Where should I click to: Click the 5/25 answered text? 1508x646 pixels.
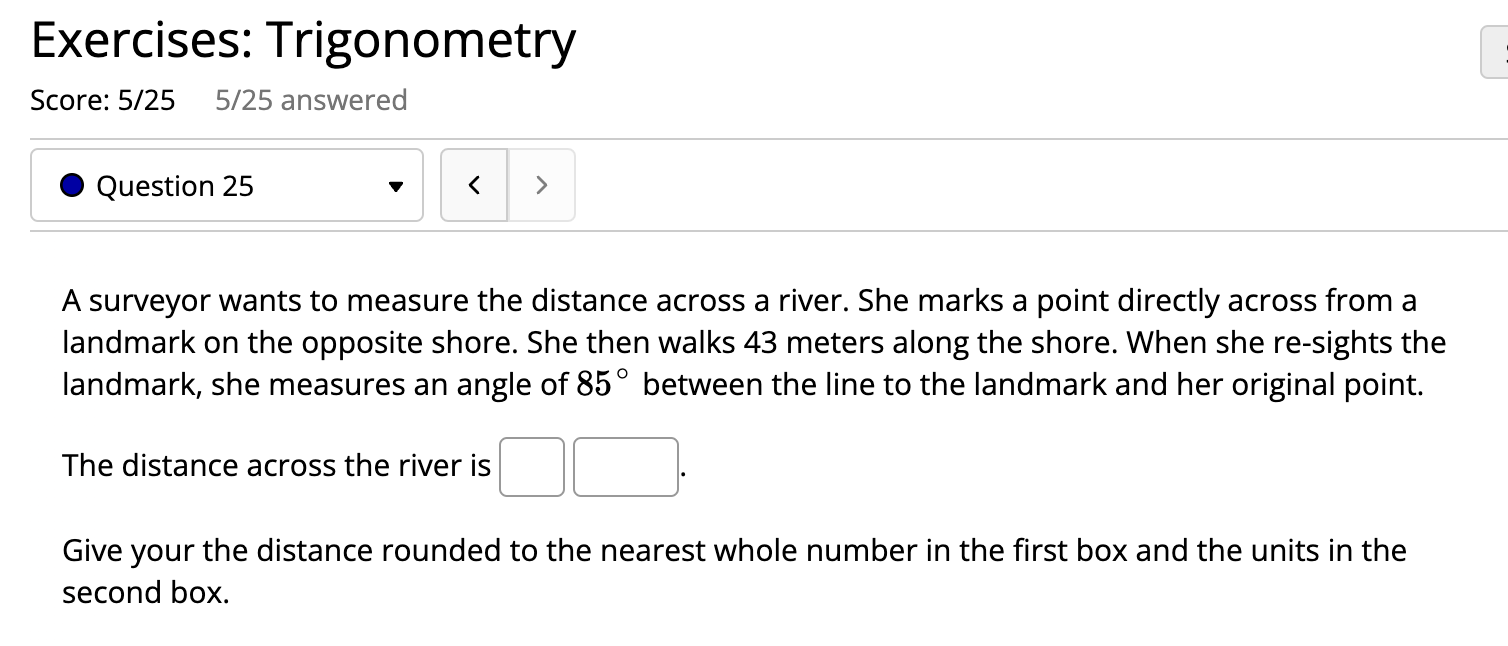[x=311, y=100]
